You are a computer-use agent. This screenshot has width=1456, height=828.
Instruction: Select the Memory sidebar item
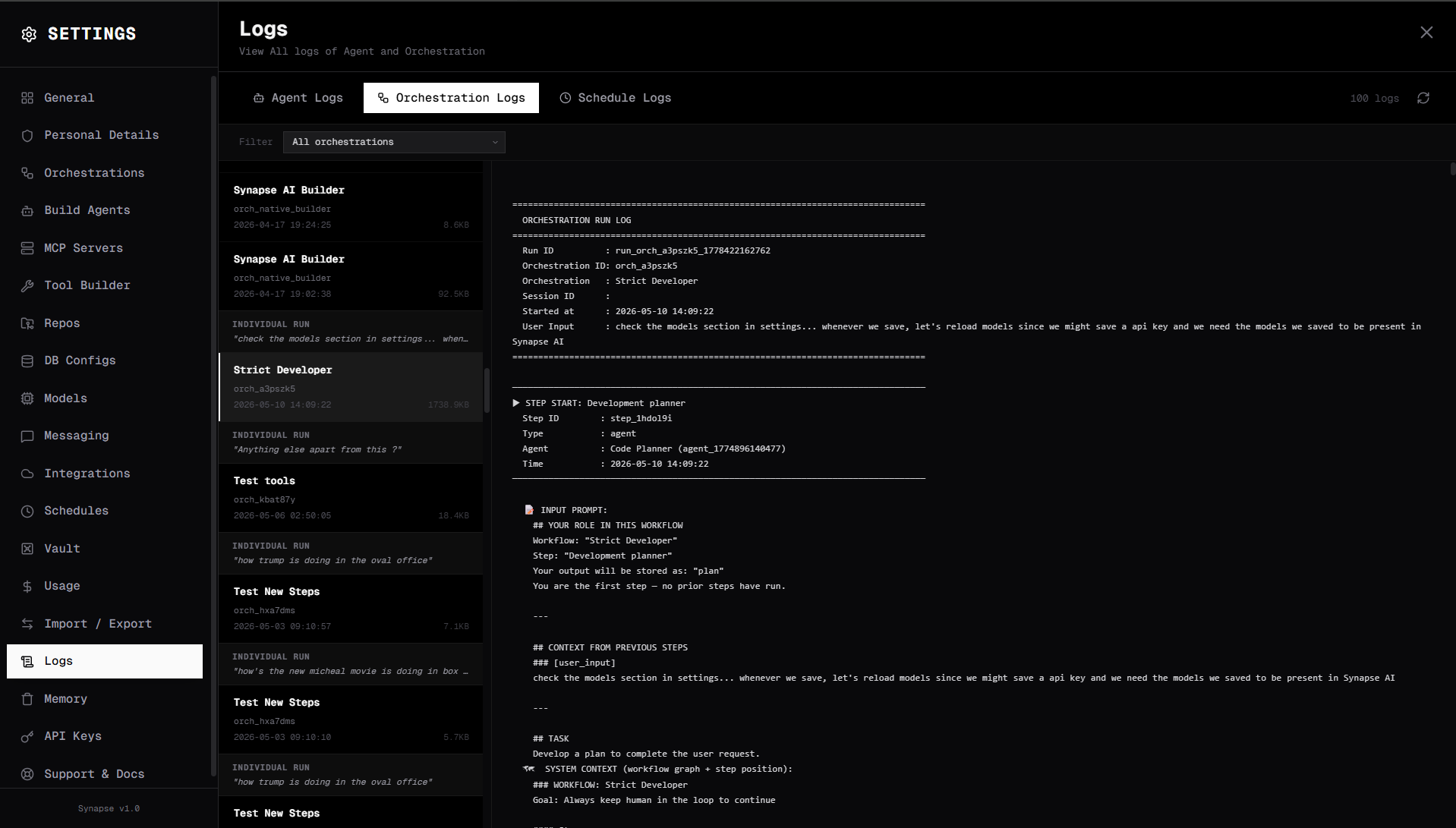tap(105, 699)
